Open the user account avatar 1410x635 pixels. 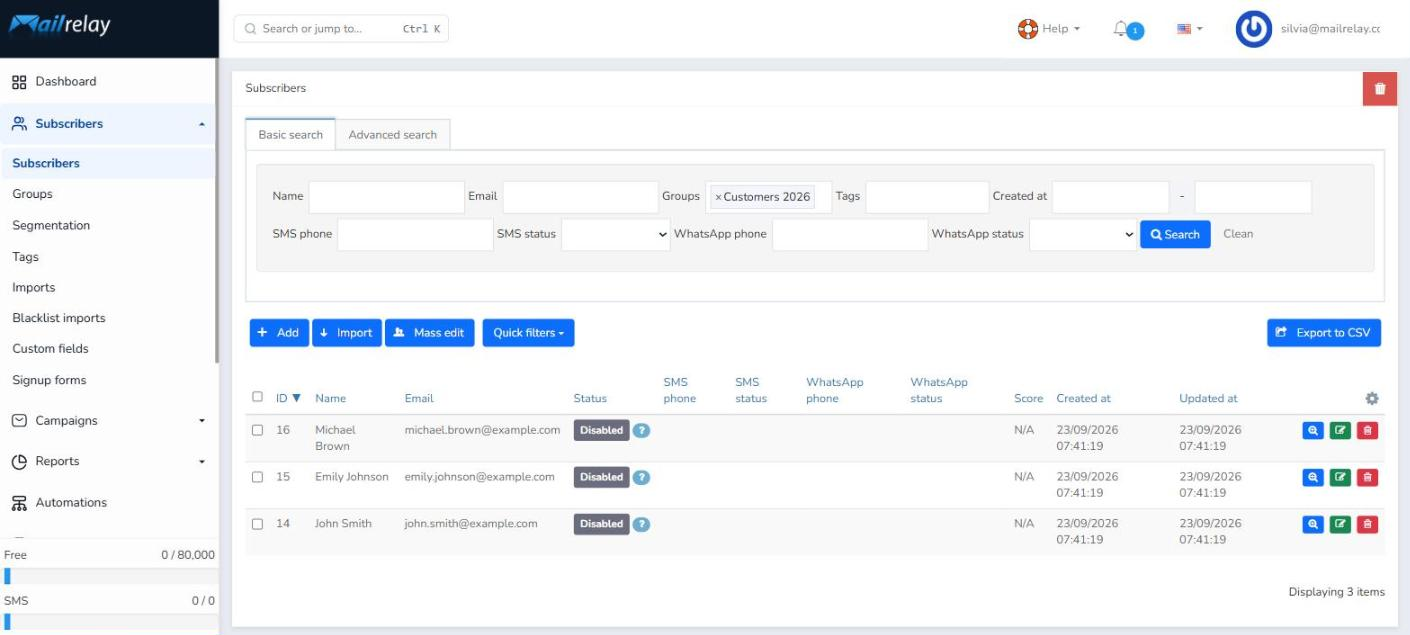[x=1253, y=29]
